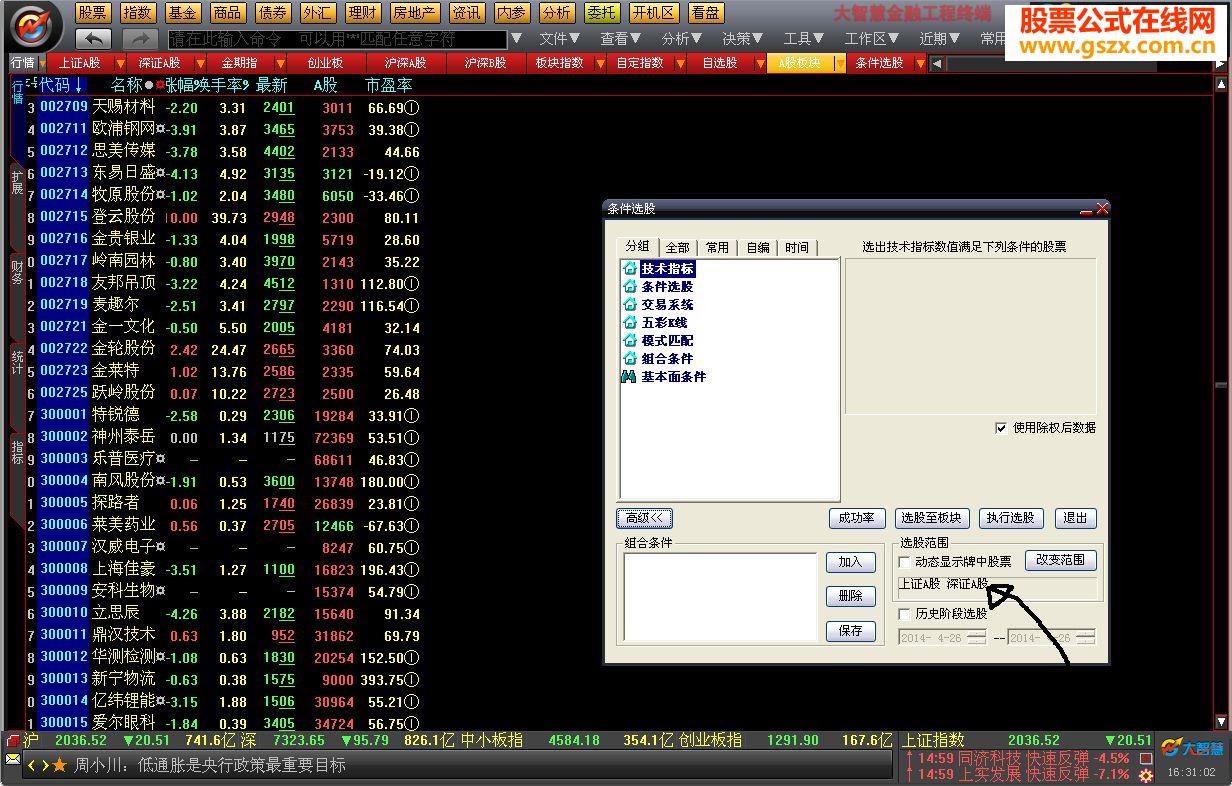
Task: Open the 基金 top category button
Action: (x=183, y=13)
